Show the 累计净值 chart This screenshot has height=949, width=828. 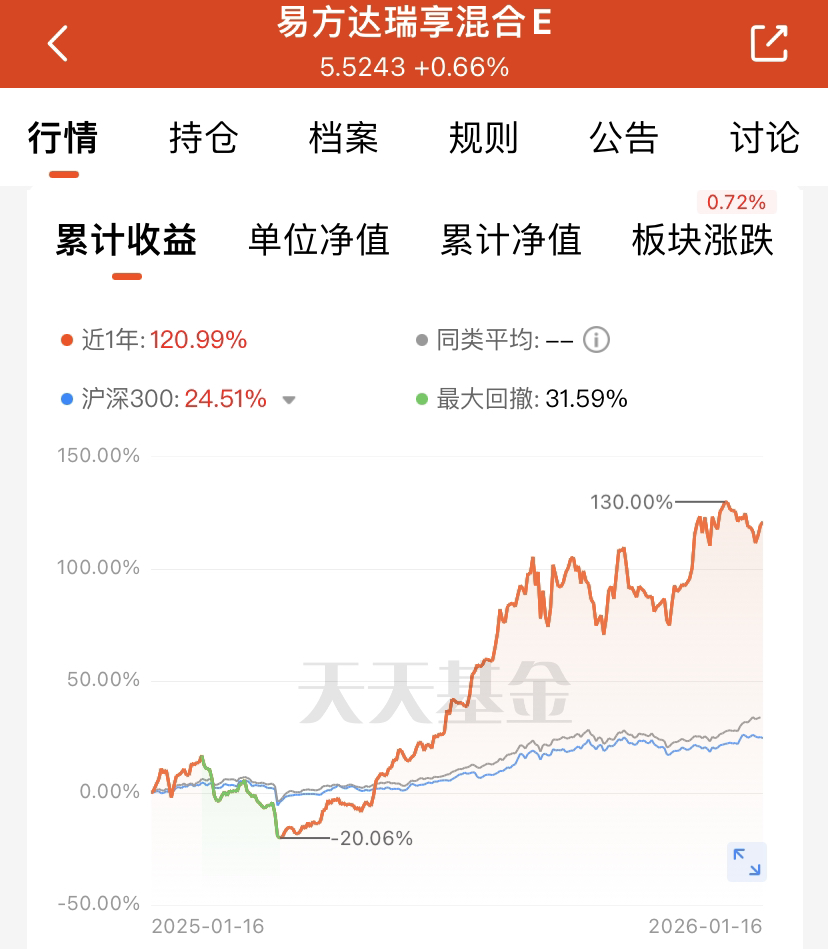[510, 241]
